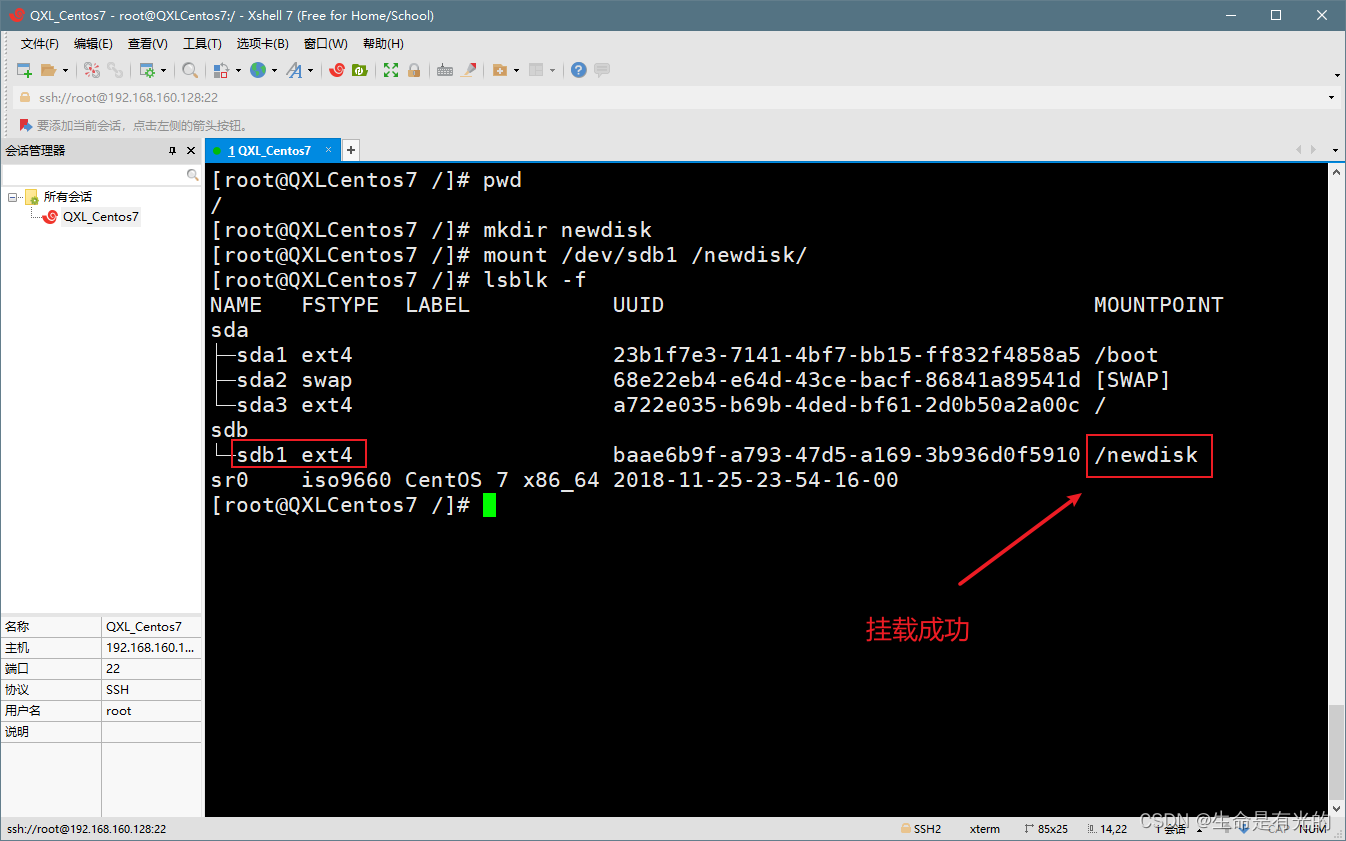
Task: Open the 文件(F) menu
Action: coord(40,44)
